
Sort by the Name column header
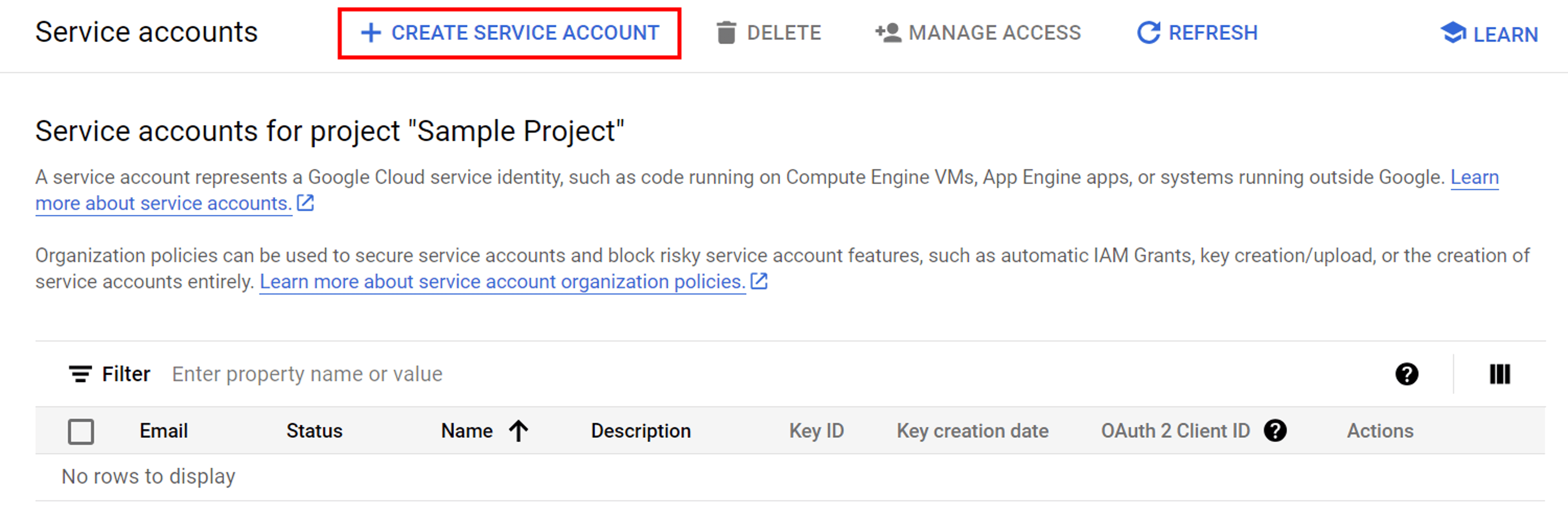tap(467, 431)
